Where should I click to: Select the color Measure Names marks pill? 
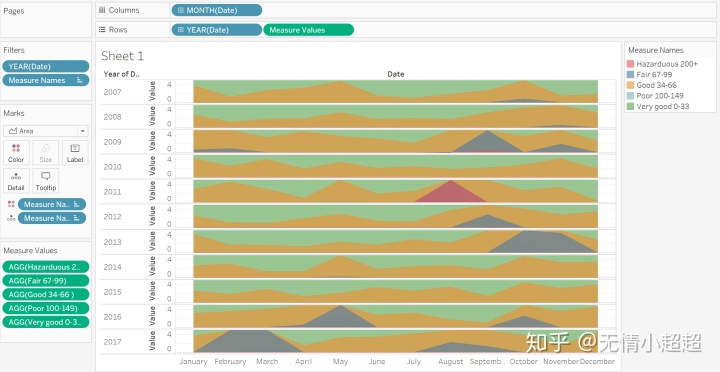pyautogui.click(x=52, y=204)
